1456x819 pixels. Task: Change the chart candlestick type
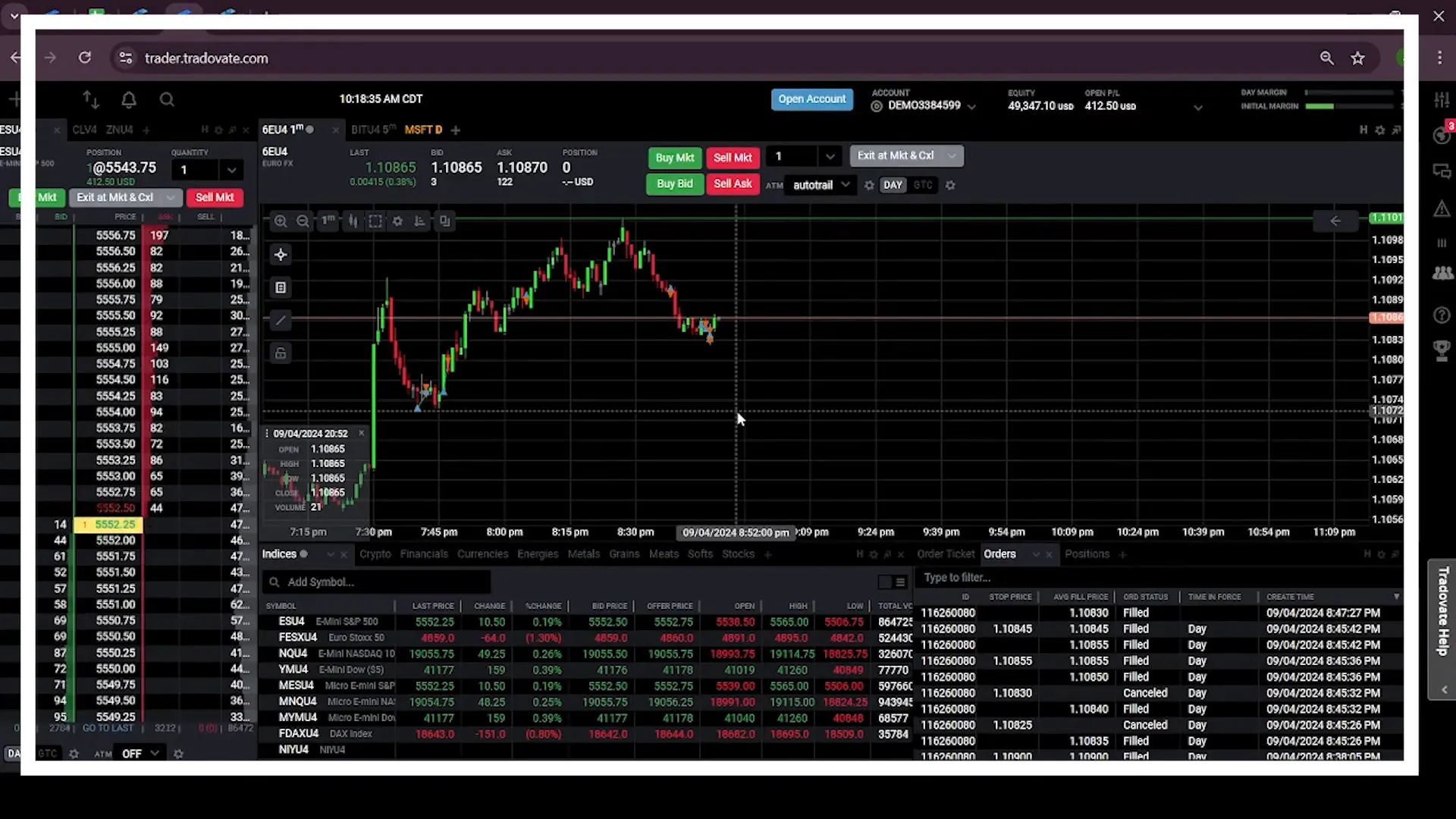point(353,221)
